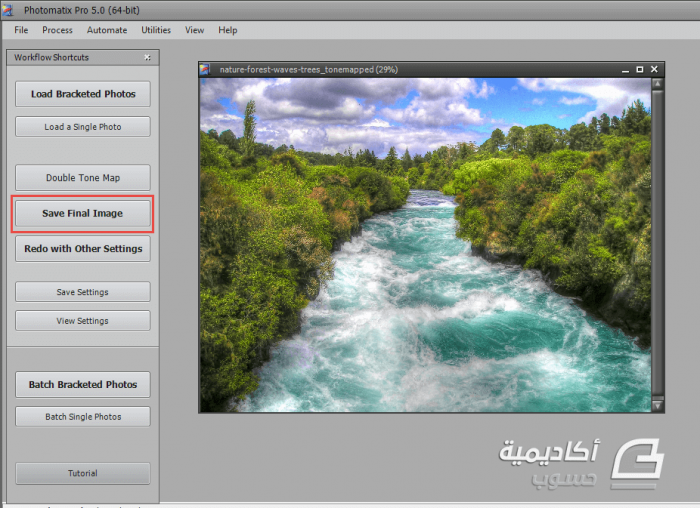This screenshot has width=700, height=508.
Task: Open the Tutorial button
Action: (83, 473)
